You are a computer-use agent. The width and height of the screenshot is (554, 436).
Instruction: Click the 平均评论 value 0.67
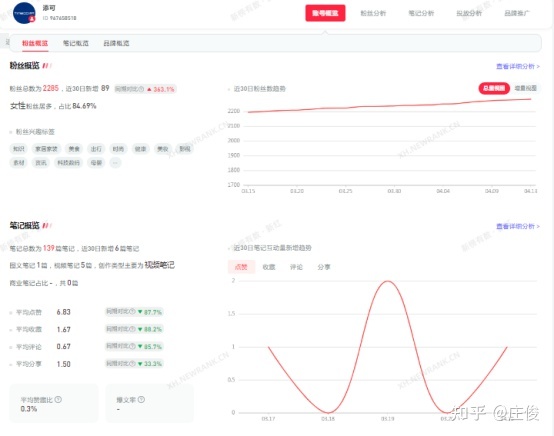[x=64, y=346]
